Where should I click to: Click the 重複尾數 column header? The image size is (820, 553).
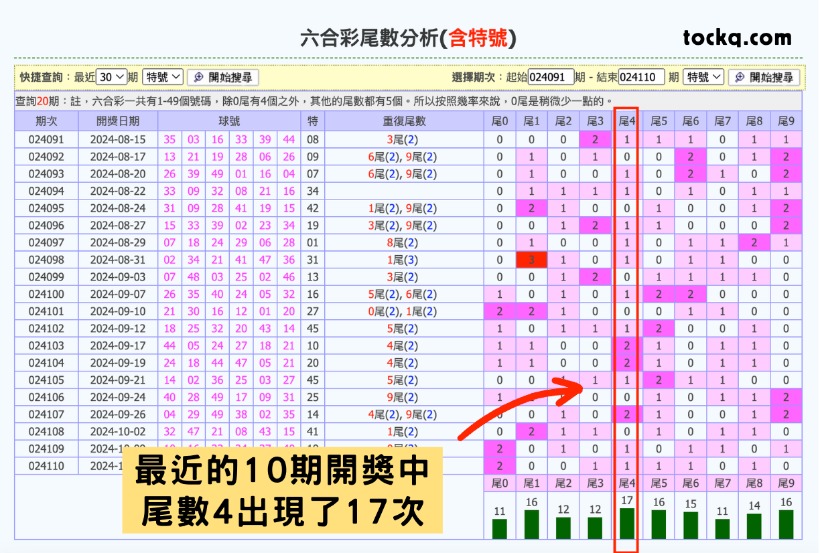tap(404, 121)
